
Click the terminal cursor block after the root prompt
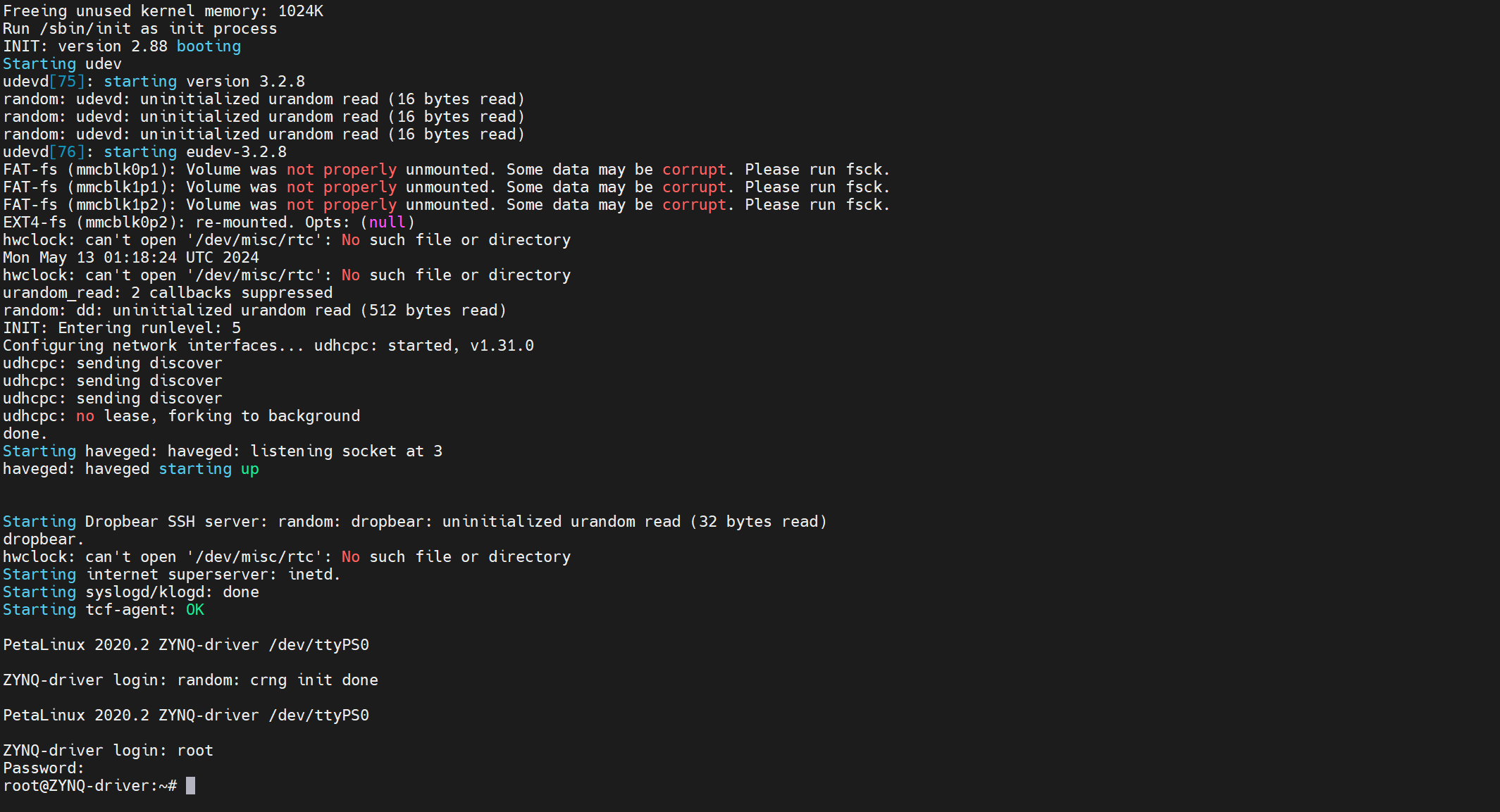[x=190, y=785]
